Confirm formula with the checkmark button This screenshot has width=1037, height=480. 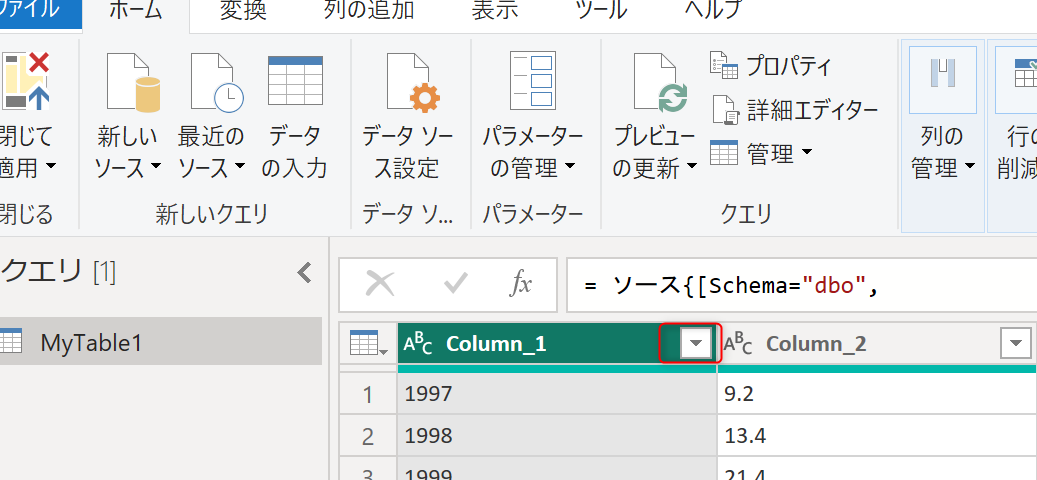tap(455, 284)
